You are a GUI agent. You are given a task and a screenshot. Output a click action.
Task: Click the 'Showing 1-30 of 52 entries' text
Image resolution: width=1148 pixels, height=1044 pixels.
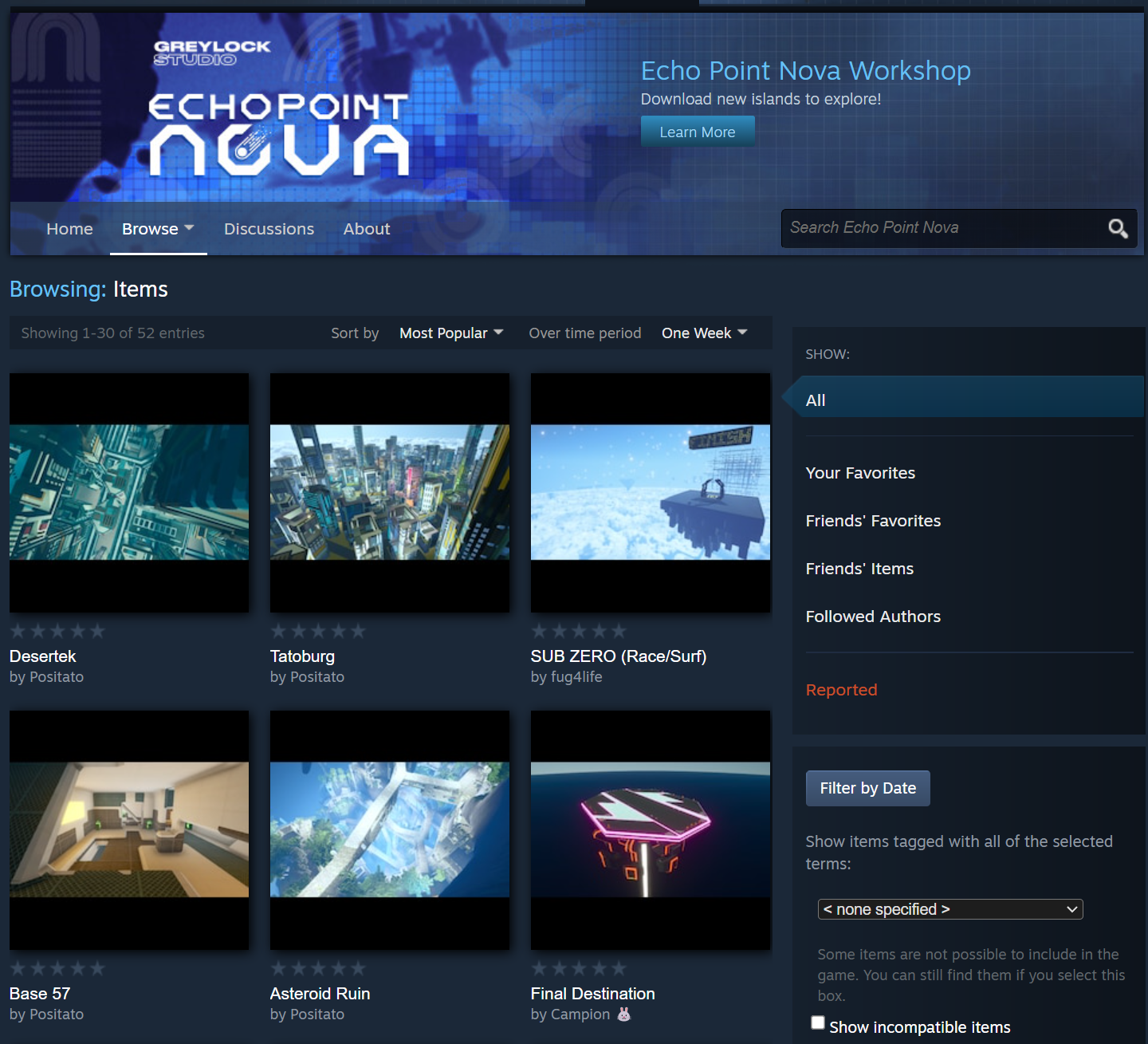click(x=112, y=333)
